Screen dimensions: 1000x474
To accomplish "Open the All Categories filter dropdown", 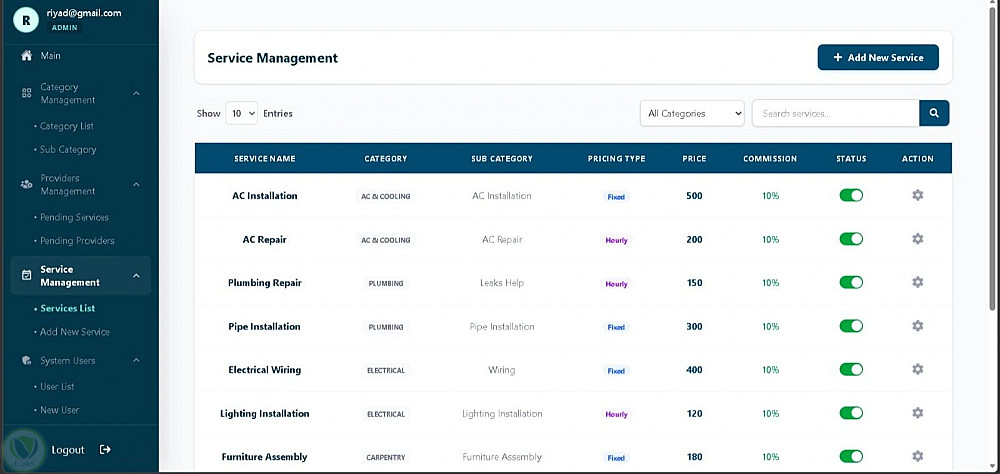I will (x=692, y=114).
